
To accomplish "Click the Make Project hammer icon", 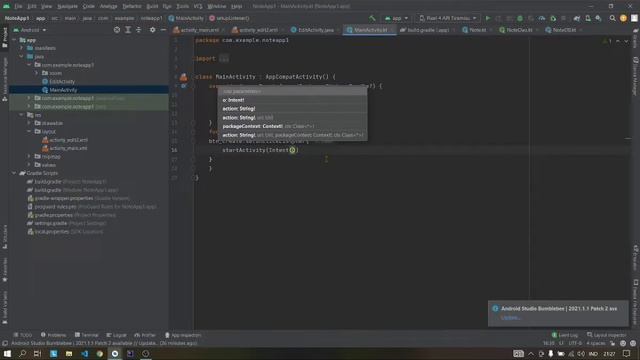I will coord(372,18).
